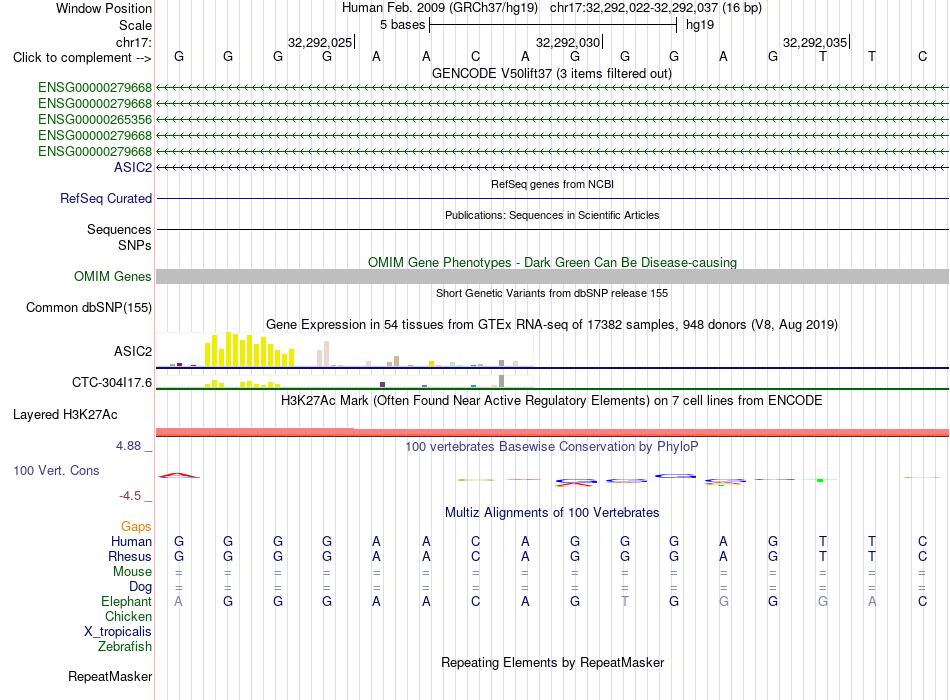Image resolution: width=950 pixels, height=700 pixels.
Task: Click the CTC-304I17.6 expression bar chart
Action: (x=345, y=381)
